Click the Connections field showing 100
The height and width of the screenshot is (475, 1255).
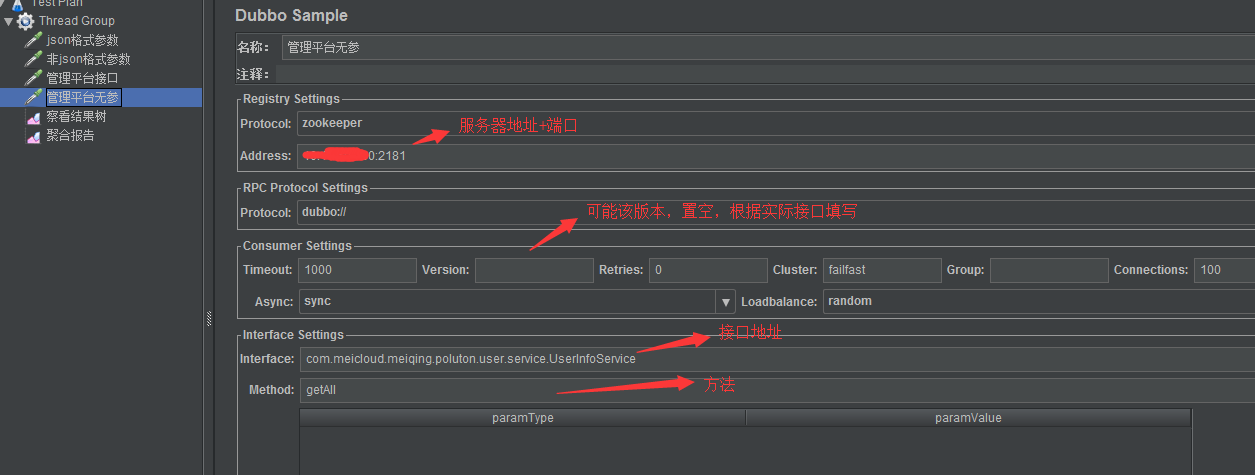pos(1225,270)
